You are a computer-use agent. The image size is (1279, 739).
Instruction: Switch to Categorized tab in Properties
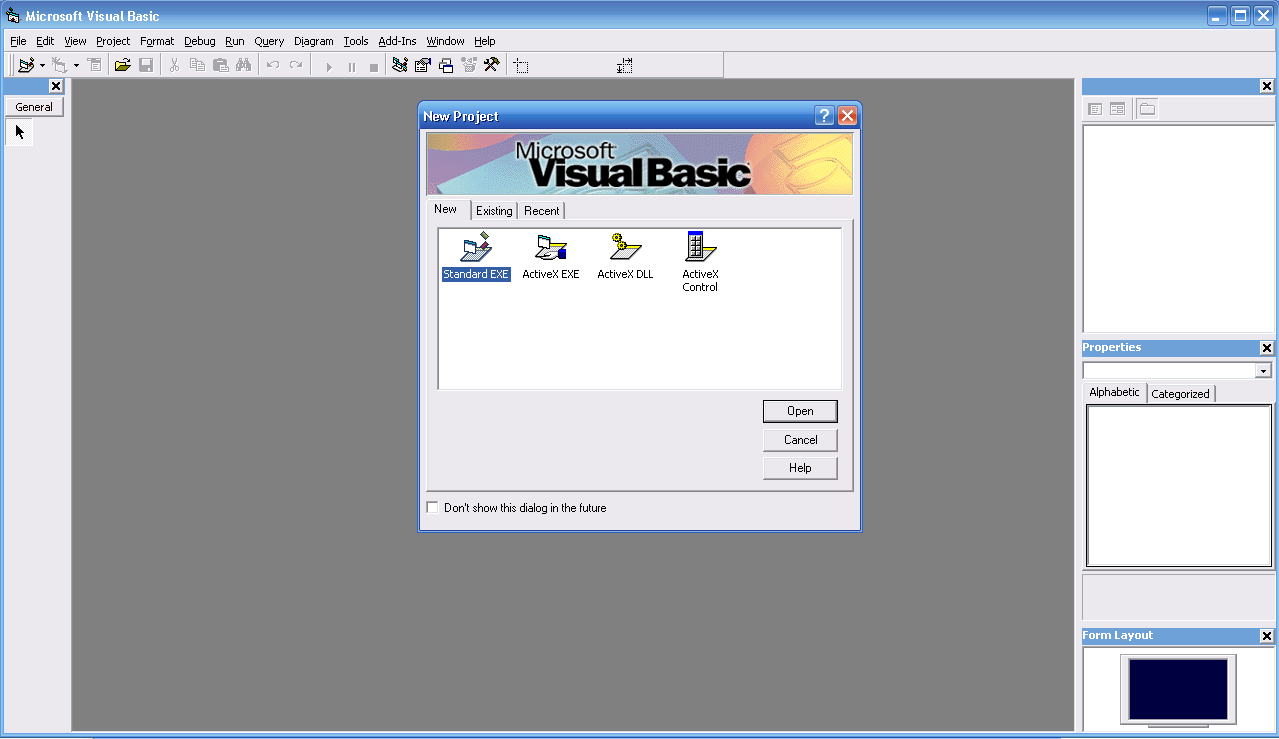click(x=1180, y=394)
